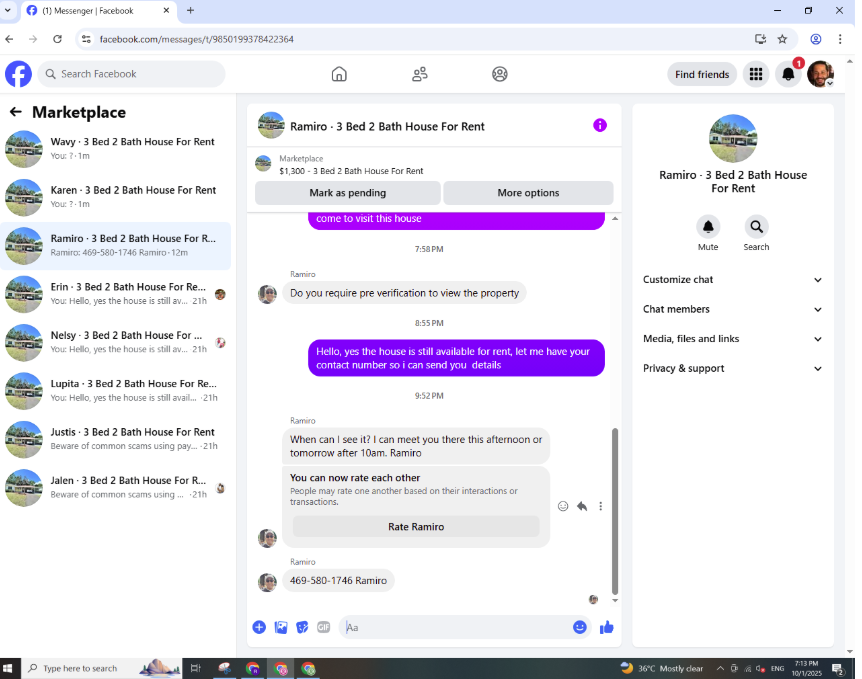Open the account profile picture menu
The image size is (862, 679).
coord(820,74)
